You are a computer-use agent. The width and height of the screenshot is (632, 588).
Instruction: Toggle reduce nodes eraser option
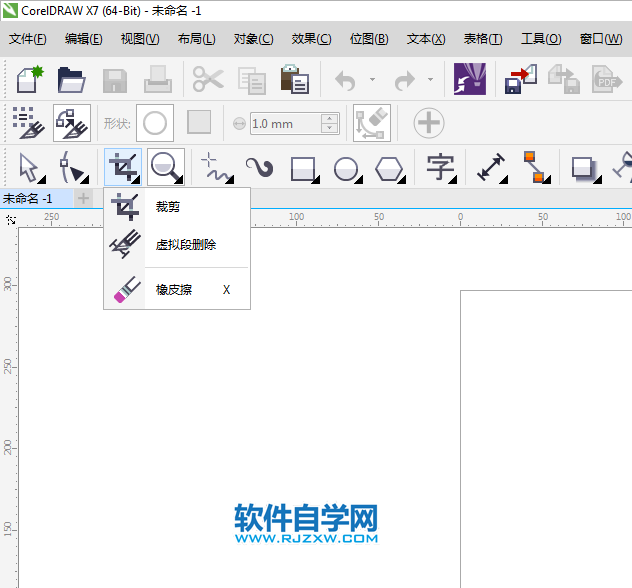372,123
